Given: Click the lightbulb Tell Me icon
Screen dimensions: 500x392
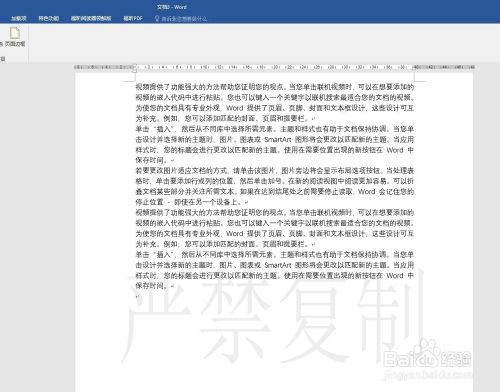Looking at the screenshot, I should coord(157,18).
